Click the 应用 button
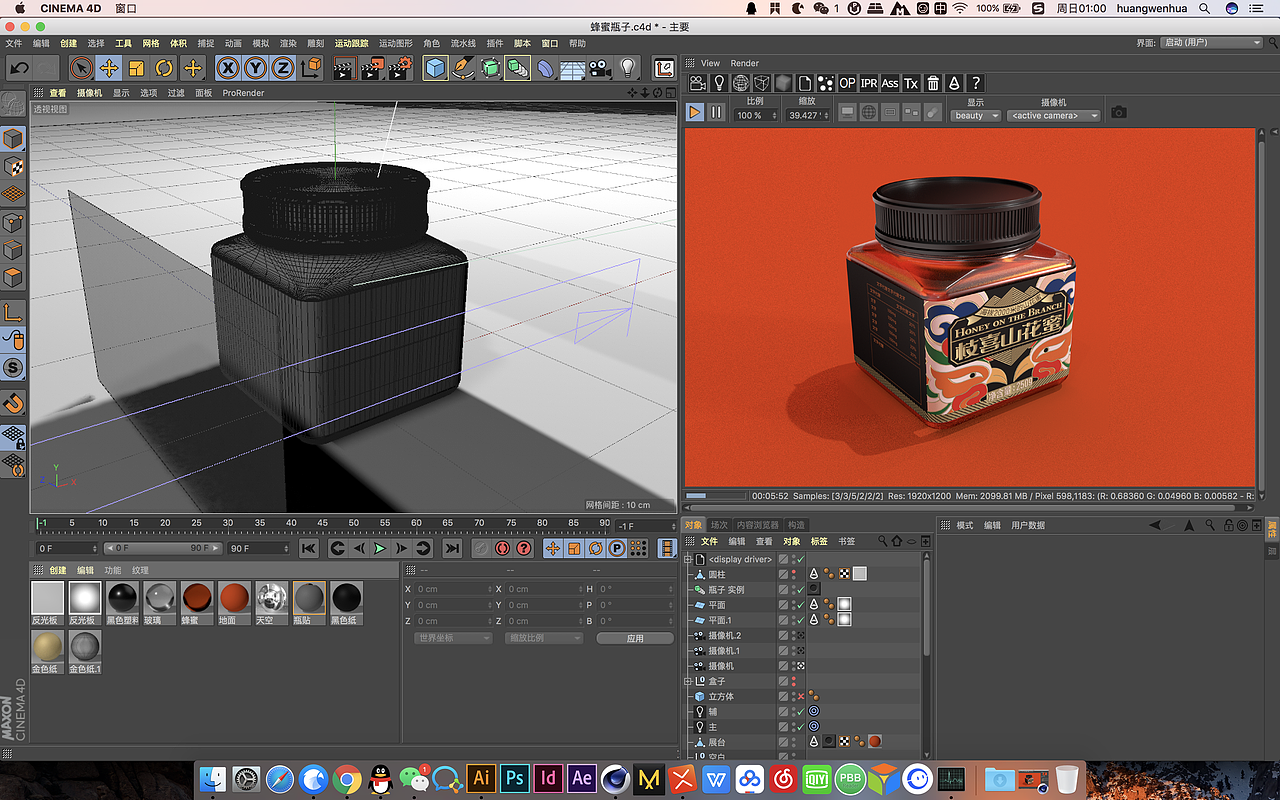Screen dimensions: 1280x800 635,638
